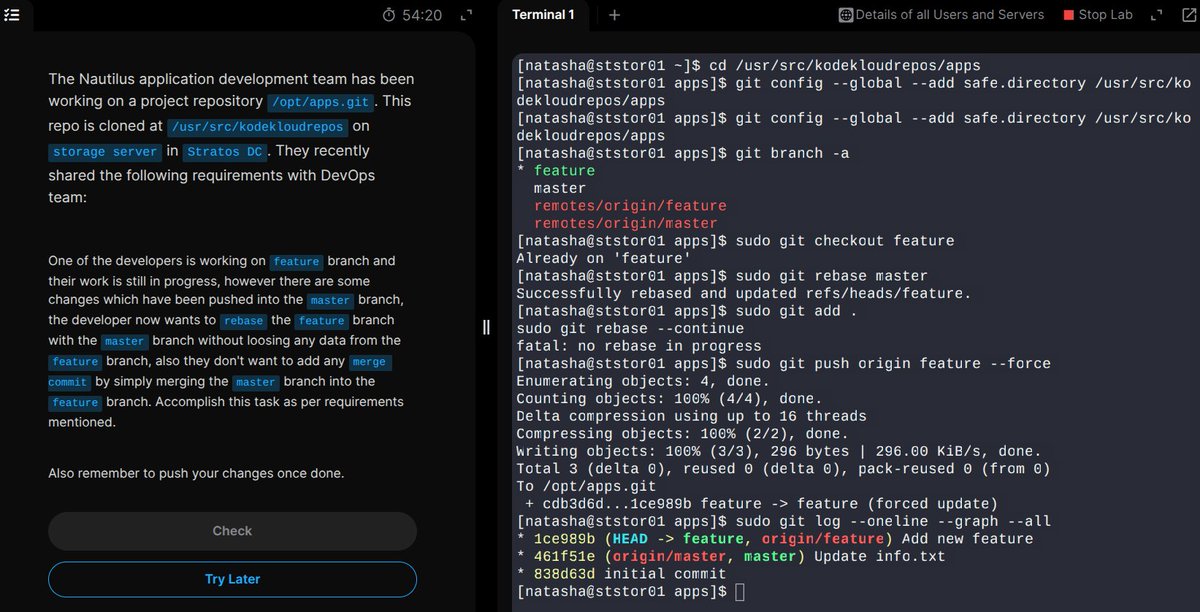Click 'Also remember to push your changes' text

point(196,473)
